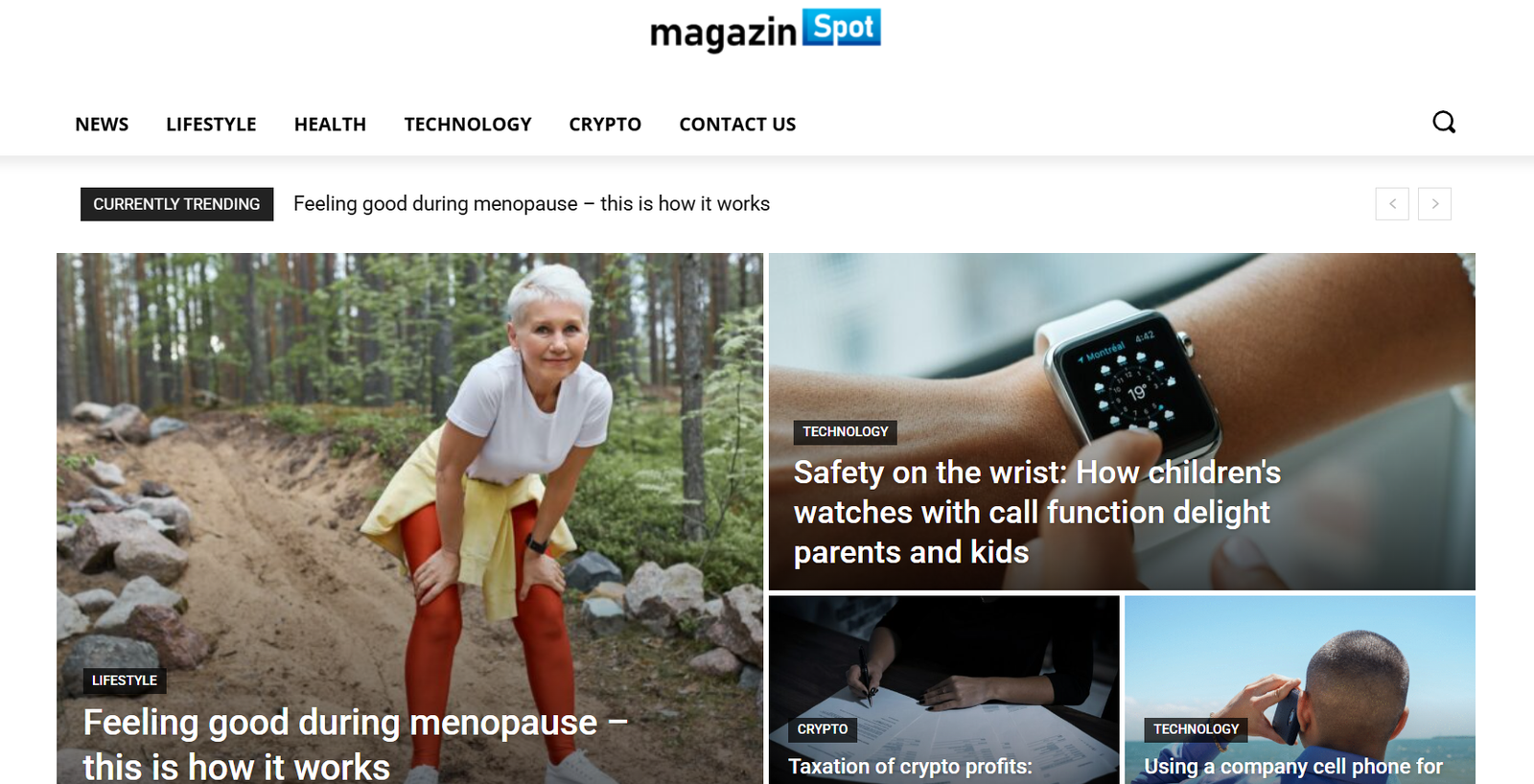
Task: Open the Crypto menu item
Action: pos(605,125)
